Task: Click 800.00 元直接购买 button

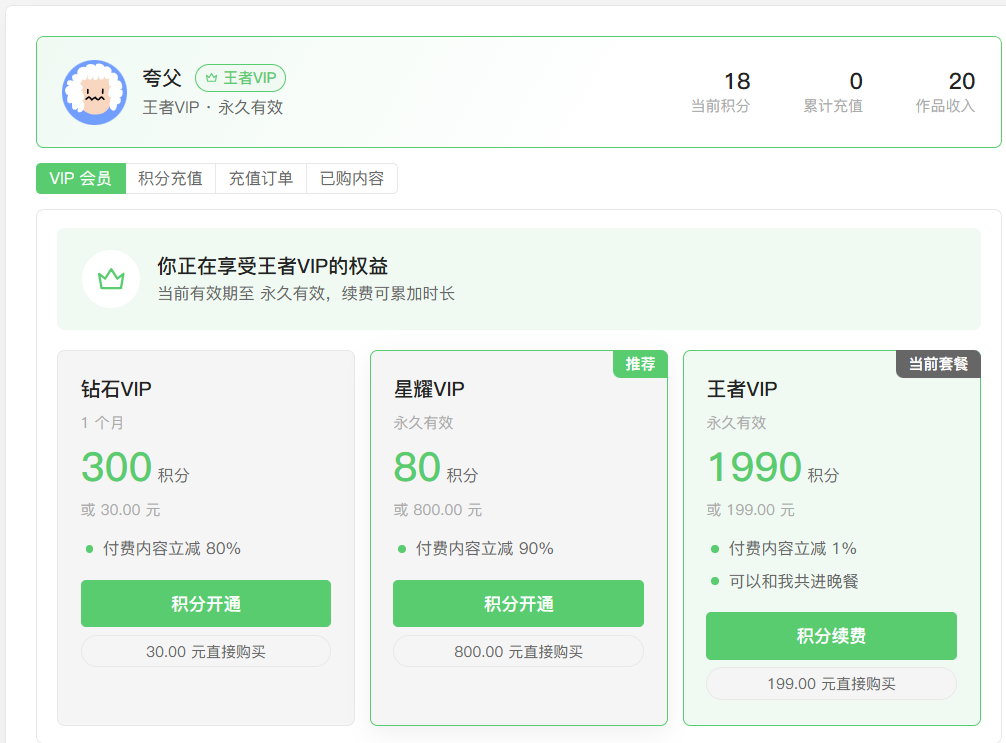Action: [518, 652]
